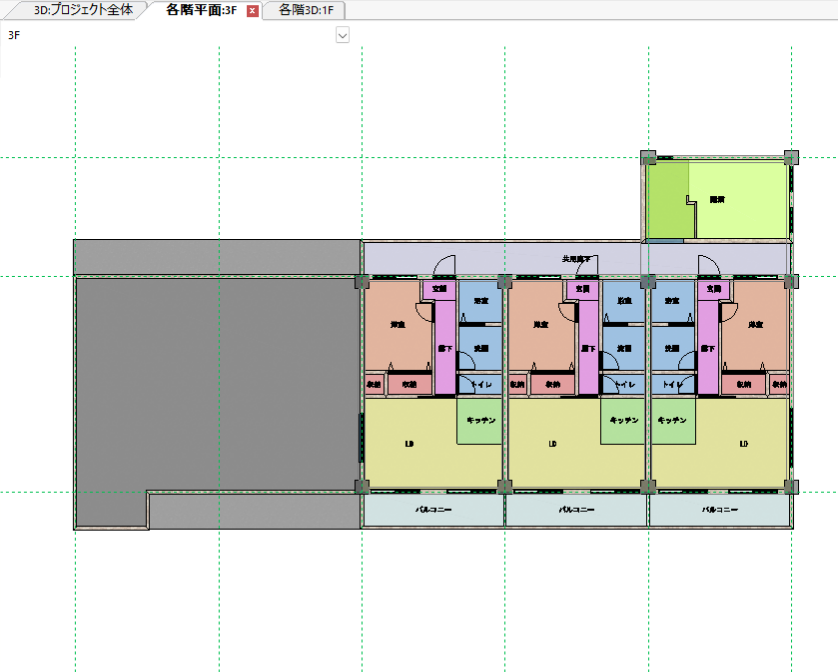Select the キッチン room in the middle unit
838x672 pixels.
point(623,421)
